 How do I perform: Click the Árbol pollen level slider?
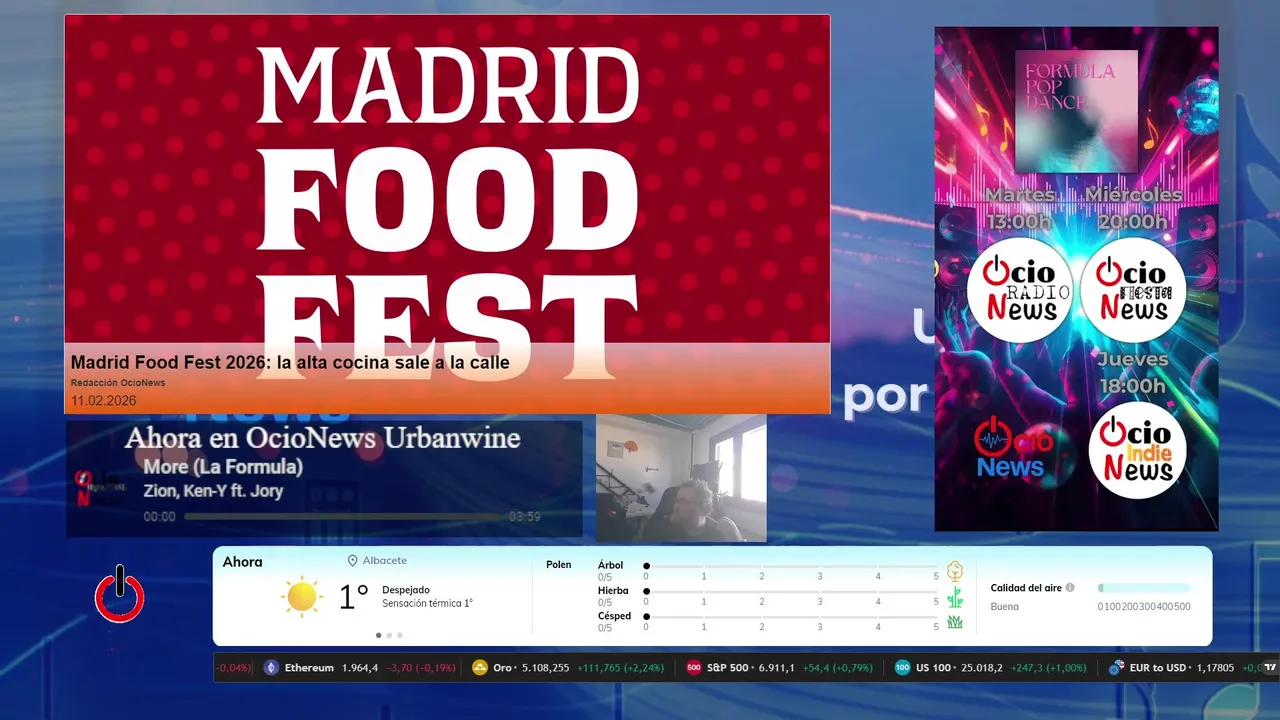click(791, 566)
